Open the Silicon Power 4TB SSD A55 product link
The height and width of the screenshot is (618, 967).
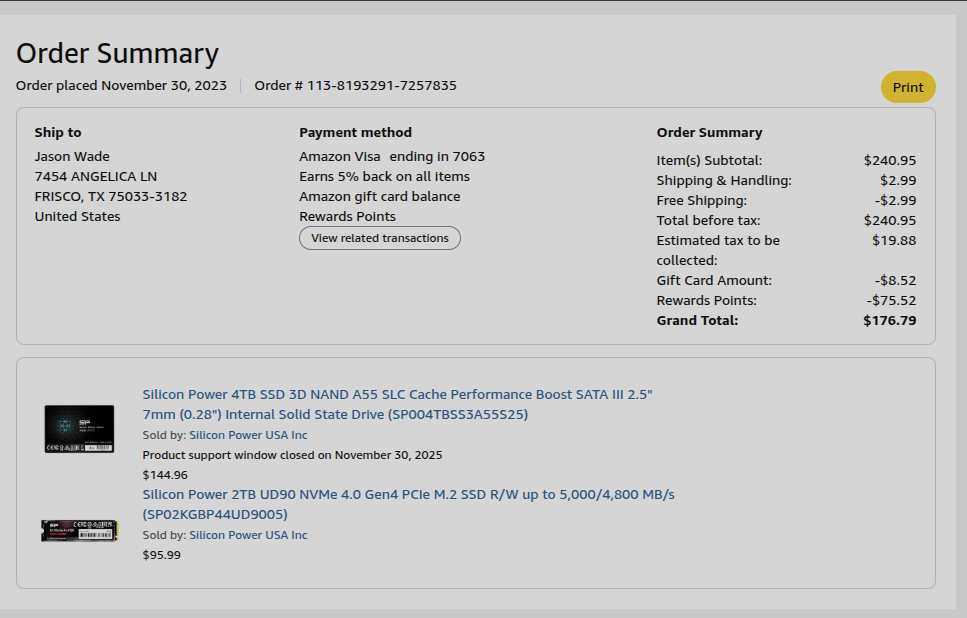coord(397,404)
